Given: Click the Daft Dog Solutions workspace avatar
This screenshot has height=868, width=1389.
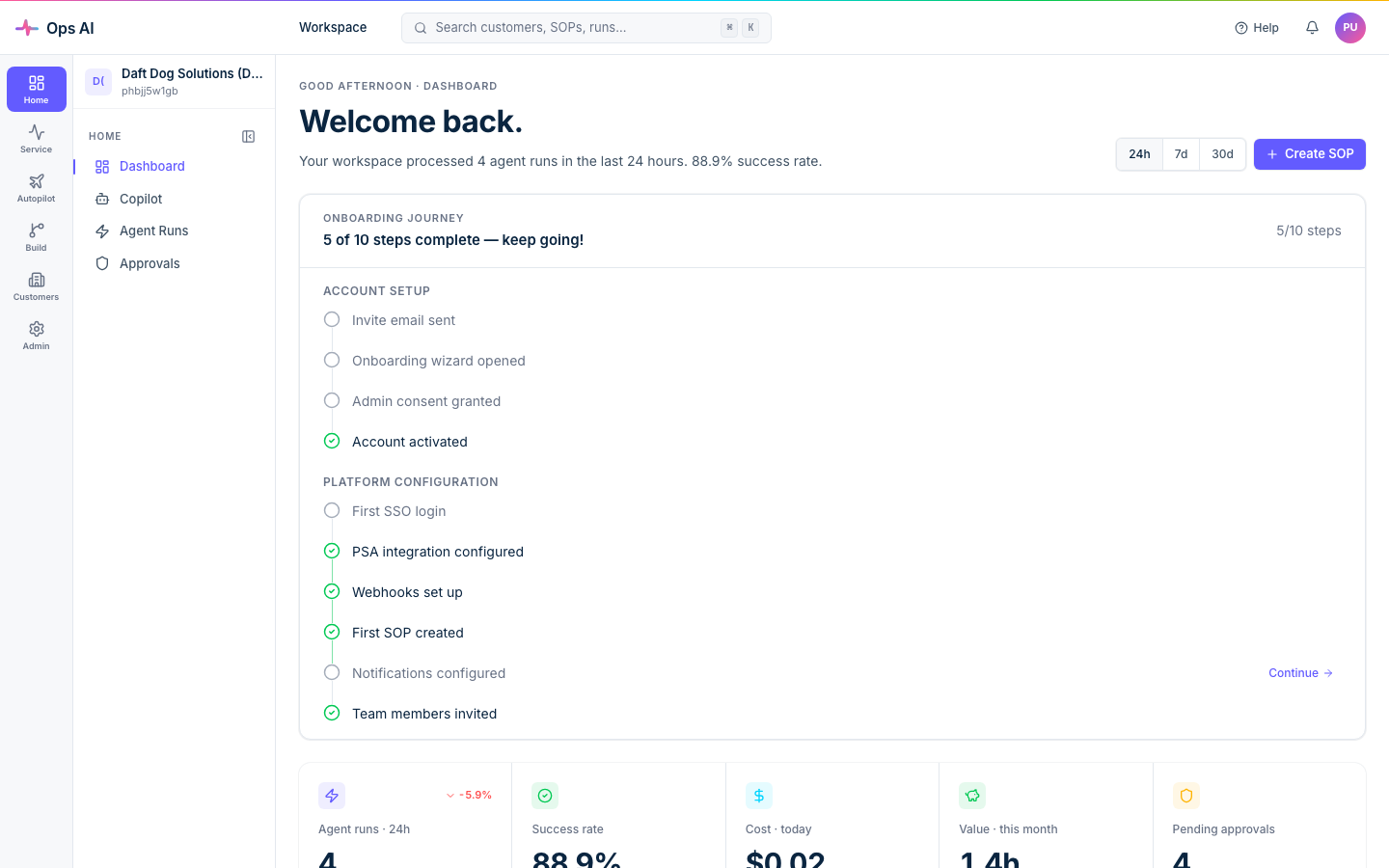Looking at the screenshot, I should [x=98, y=82].
